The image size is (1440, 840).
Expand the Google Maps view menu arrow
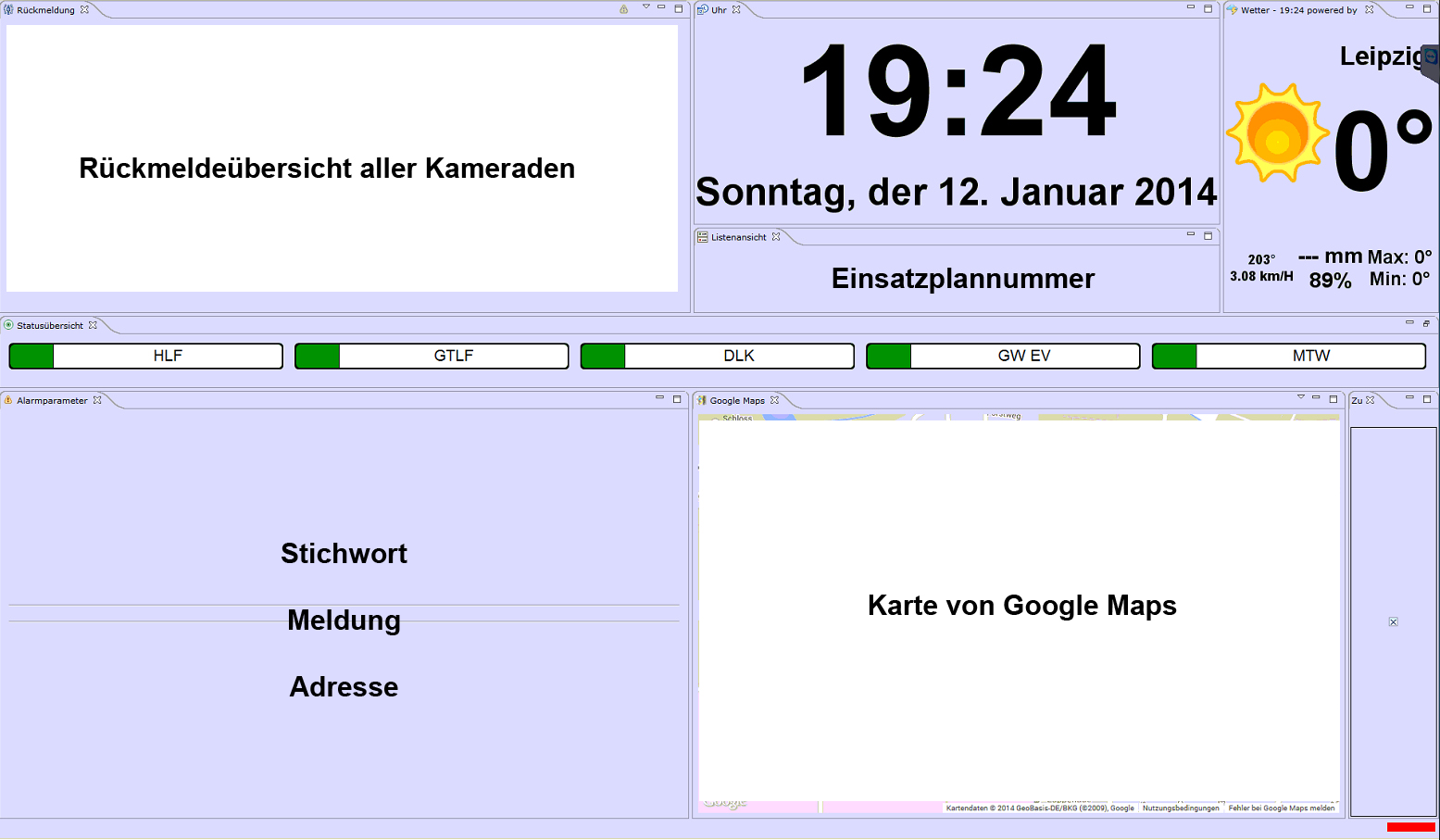click(1300, 398)
